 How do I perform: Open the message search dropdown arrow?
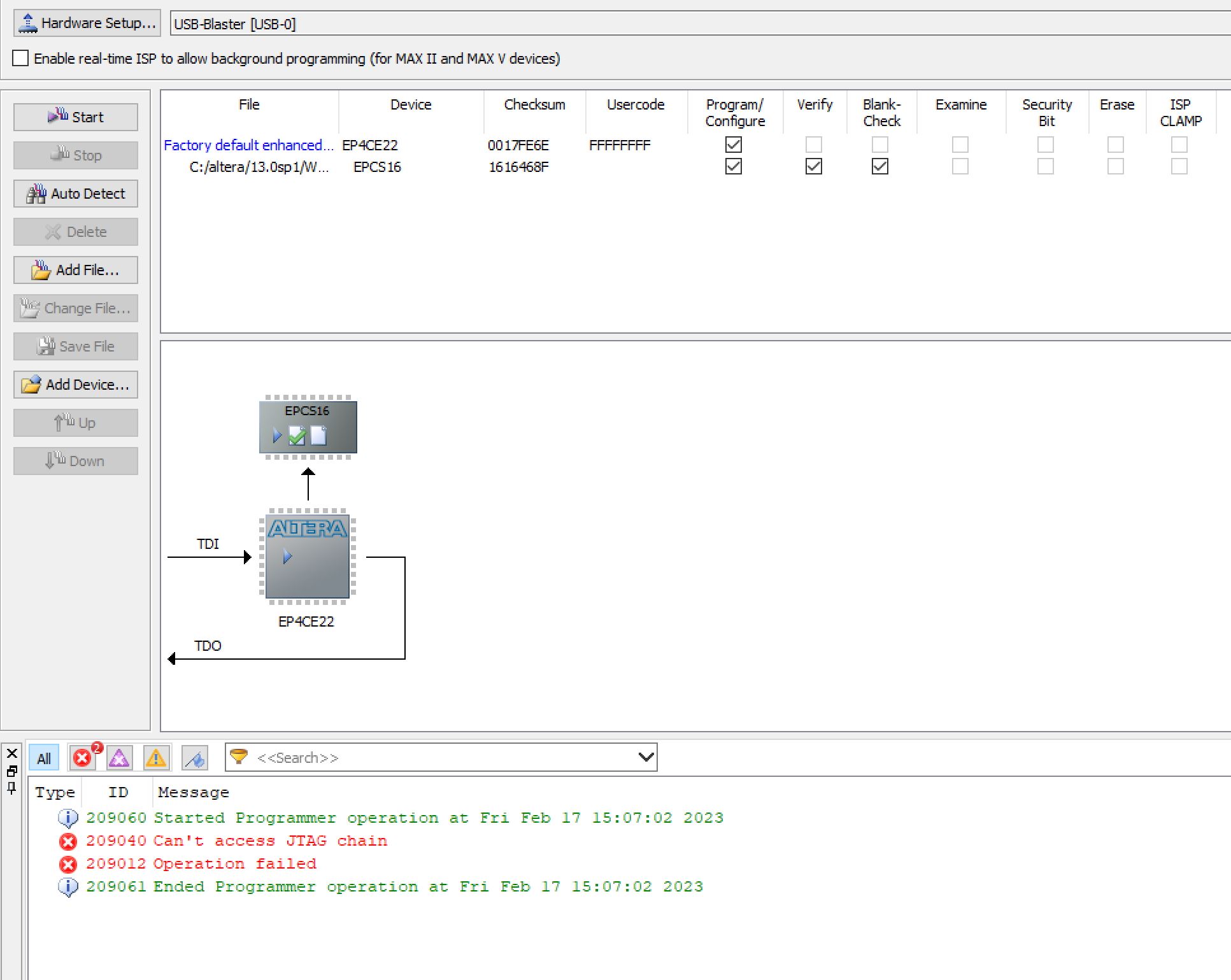pyautogui.click(x=646, y=757)
